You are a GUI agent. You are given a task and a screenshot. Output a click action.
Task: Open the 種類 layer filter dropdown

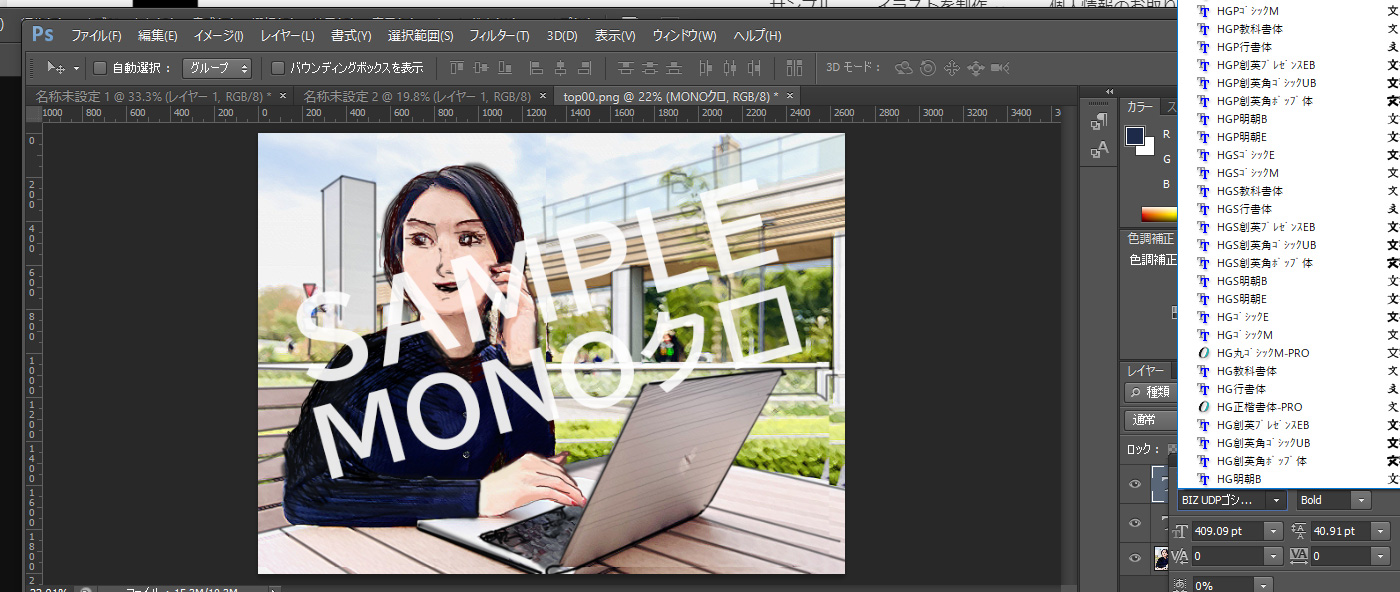1150,392
